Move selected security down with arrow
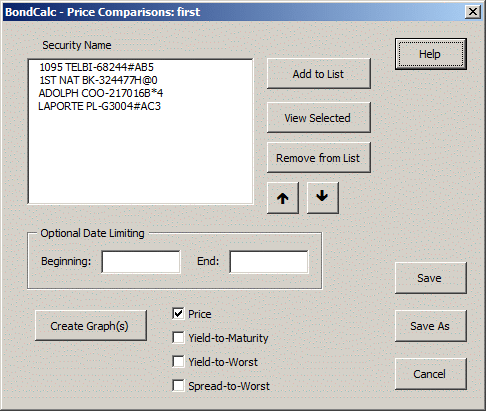The image size is (486, 411). pyautogui.click(x=323, y=198)
